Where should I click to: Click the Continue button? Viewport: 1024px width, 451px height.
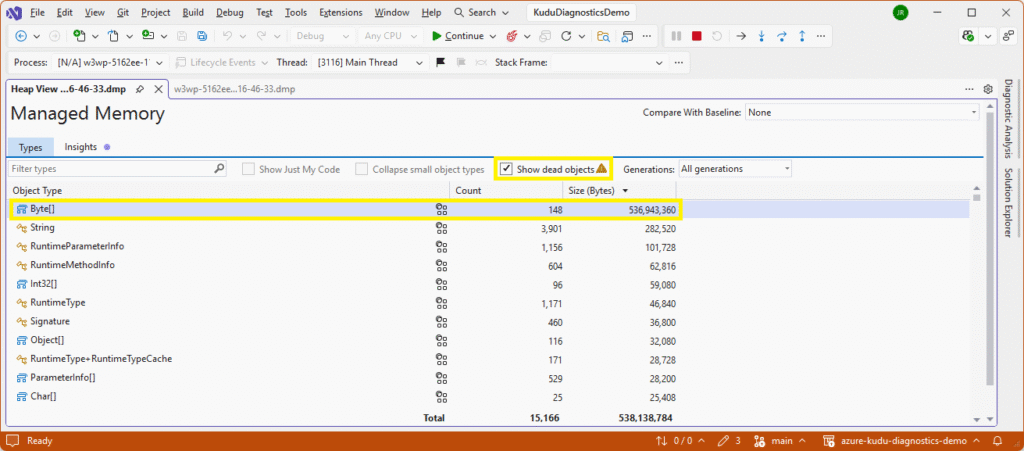pyautogui.click(x=458, y=37)
